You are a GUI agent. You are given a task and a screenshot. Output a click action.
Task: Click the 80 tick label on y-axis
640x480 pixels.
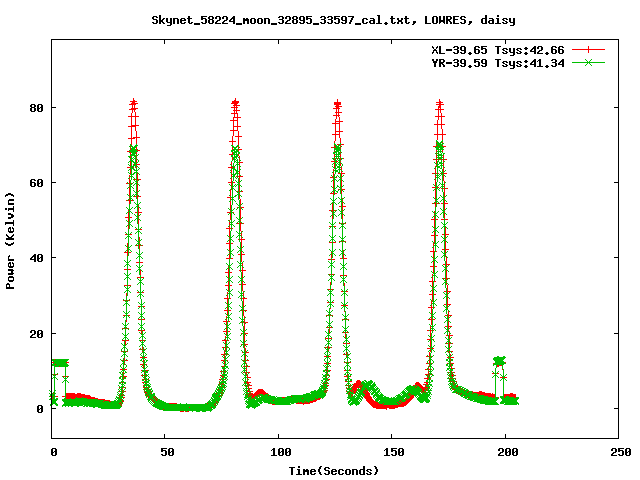[x=36, y=108]
